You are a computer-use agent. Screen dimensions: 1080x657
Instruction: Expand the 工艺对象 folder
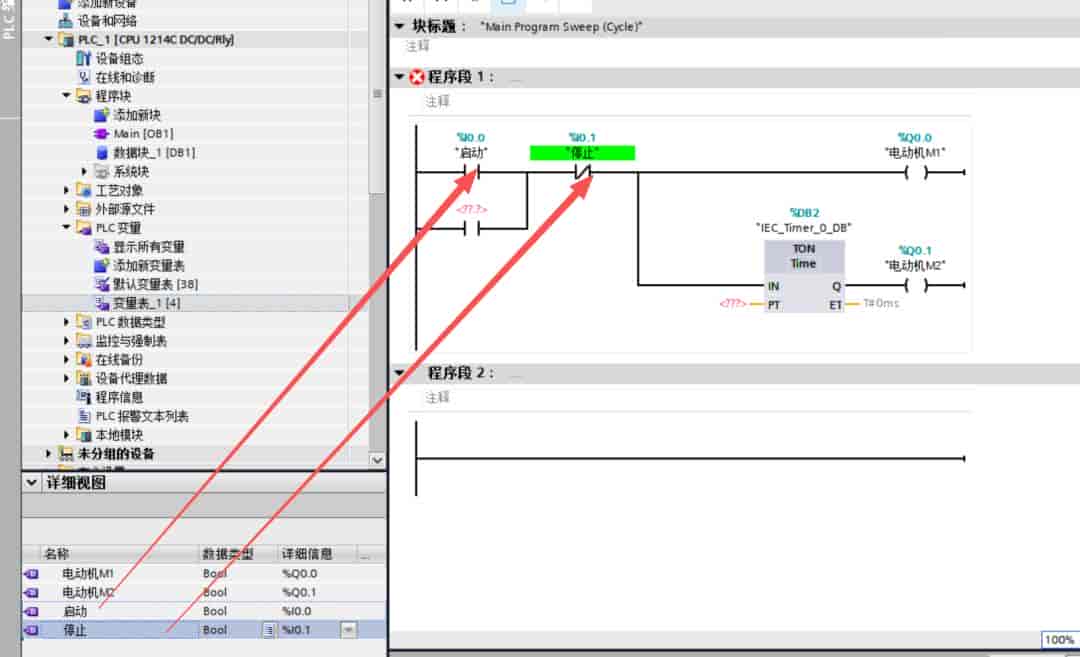66,190
